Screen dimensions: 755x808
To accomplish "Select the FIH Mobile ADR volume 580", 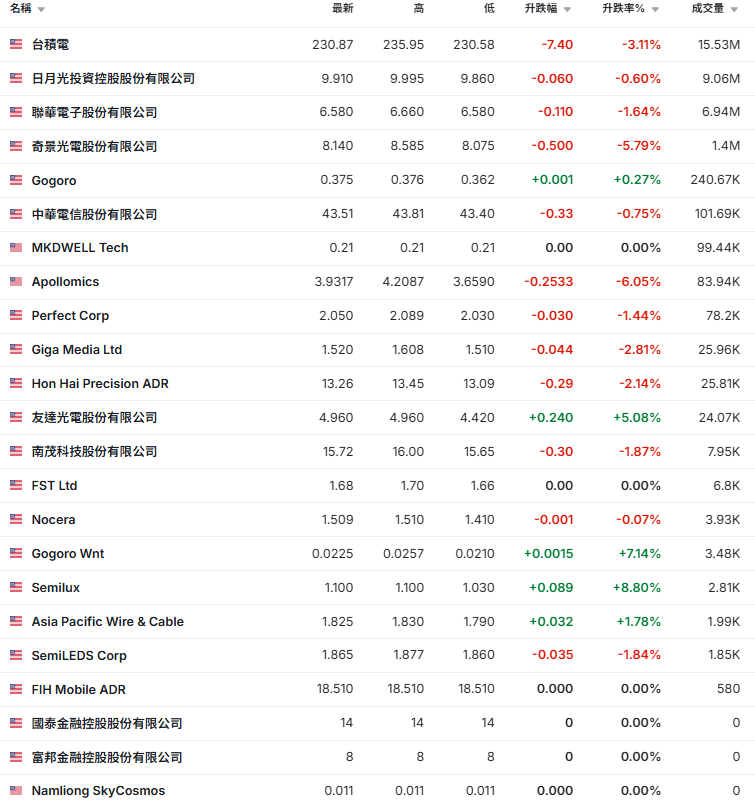I will click(728, 689).
